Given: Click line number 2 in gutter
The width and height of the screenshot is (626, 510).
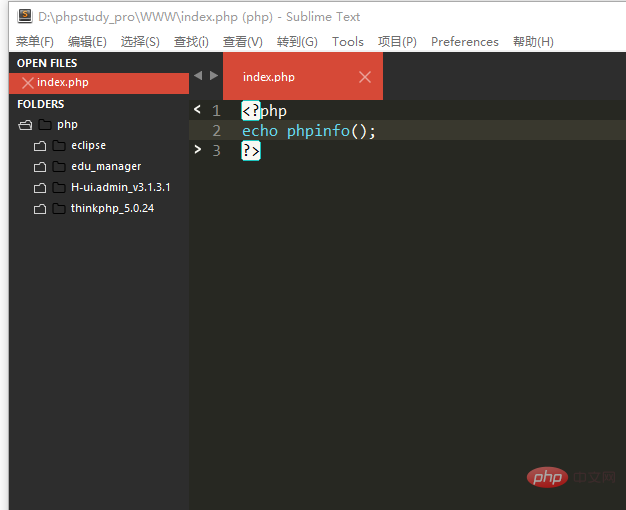Looking at the screenshot, I should coord(216,131).
